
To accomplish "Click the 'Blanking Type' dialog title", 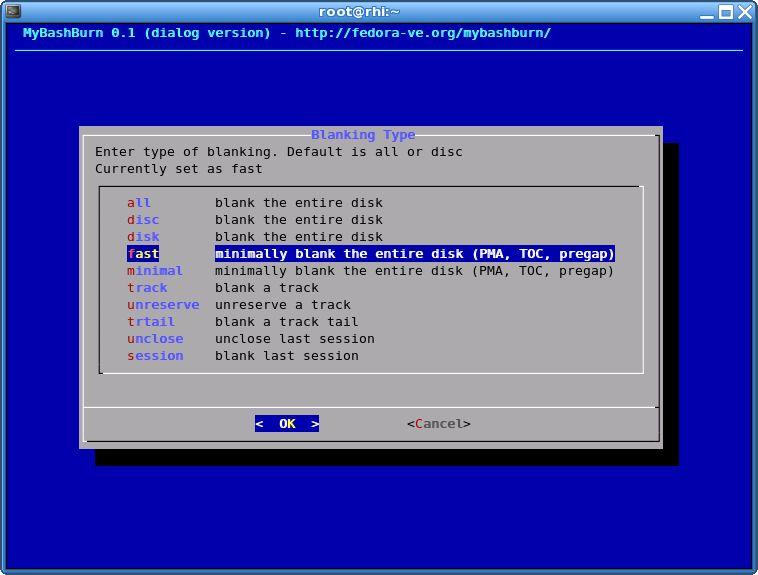I will pos(363,135).
